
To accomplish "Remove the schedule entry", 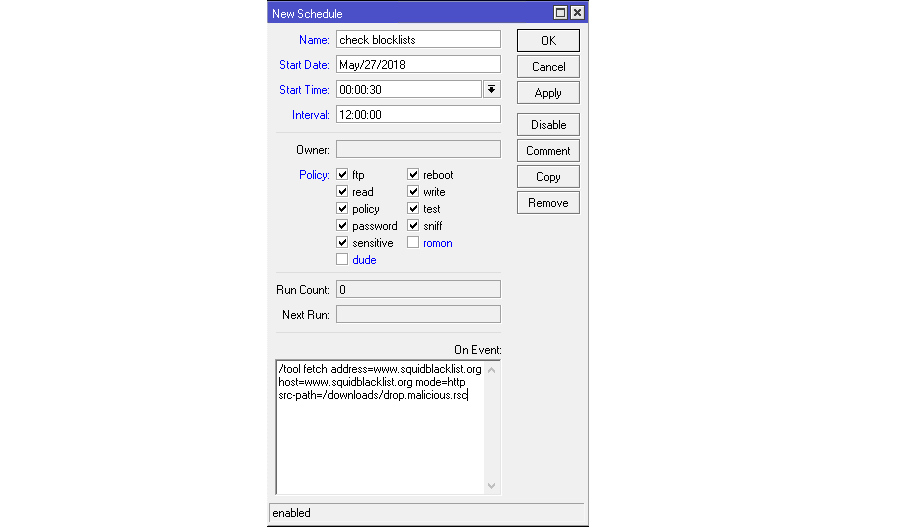I will [x=548, y=203].
